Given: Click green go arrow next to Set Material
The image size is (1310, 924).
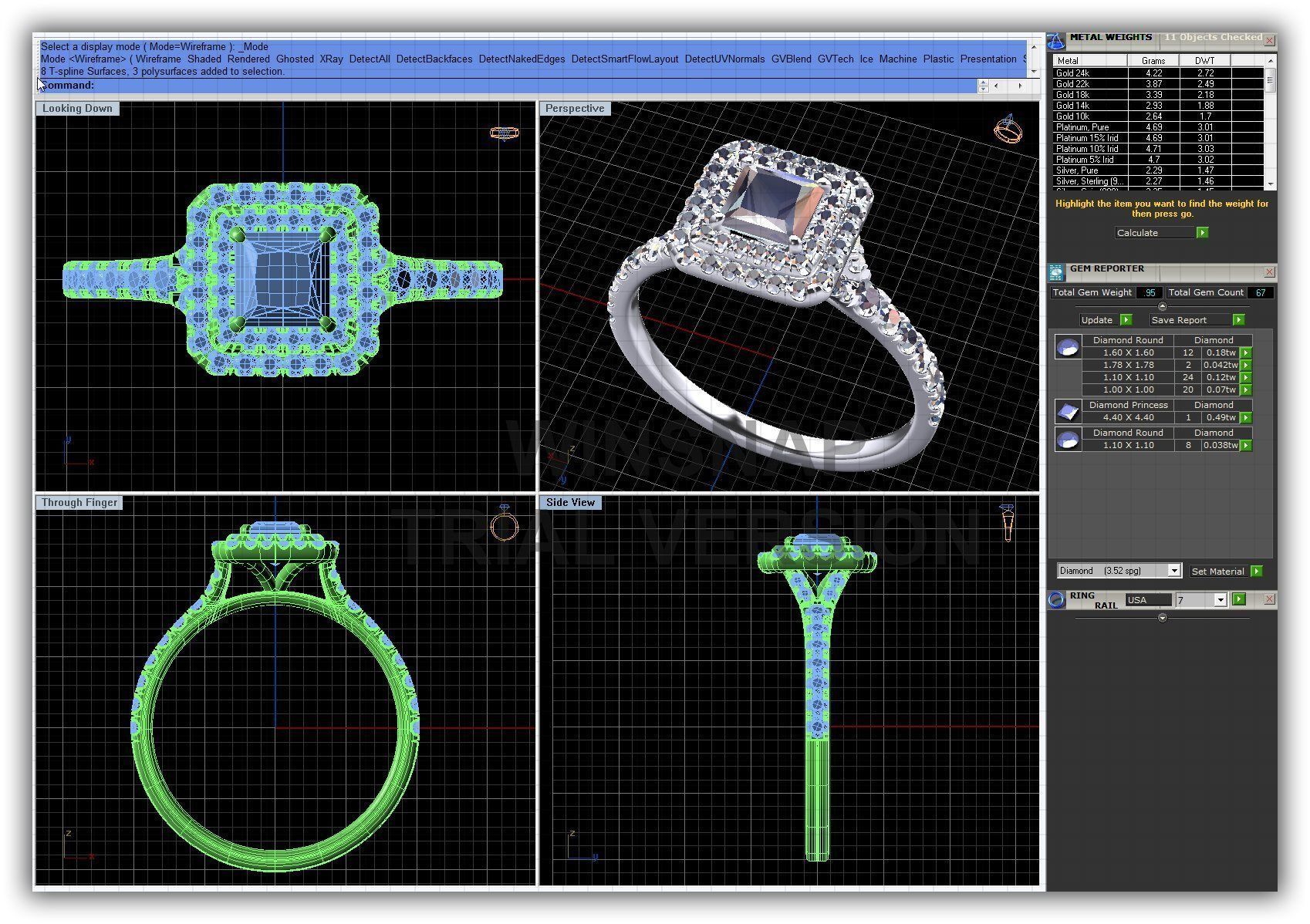Looking at the screenshot, I should (1257, 571).
